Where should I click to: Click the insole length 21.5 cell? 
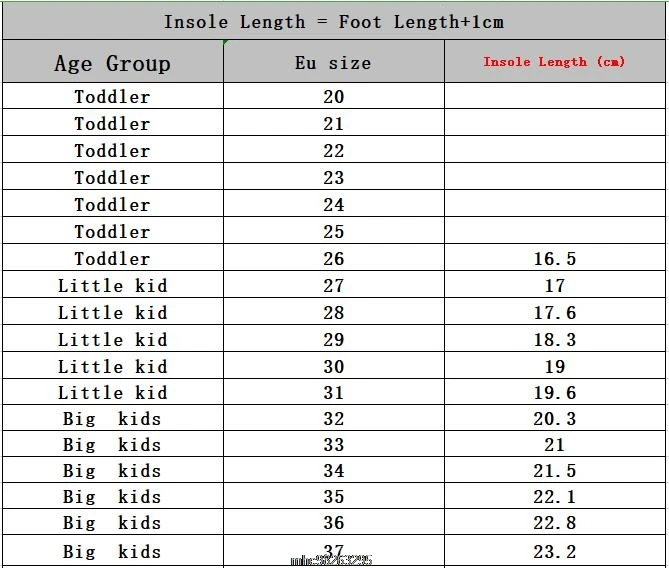point(554,471)
